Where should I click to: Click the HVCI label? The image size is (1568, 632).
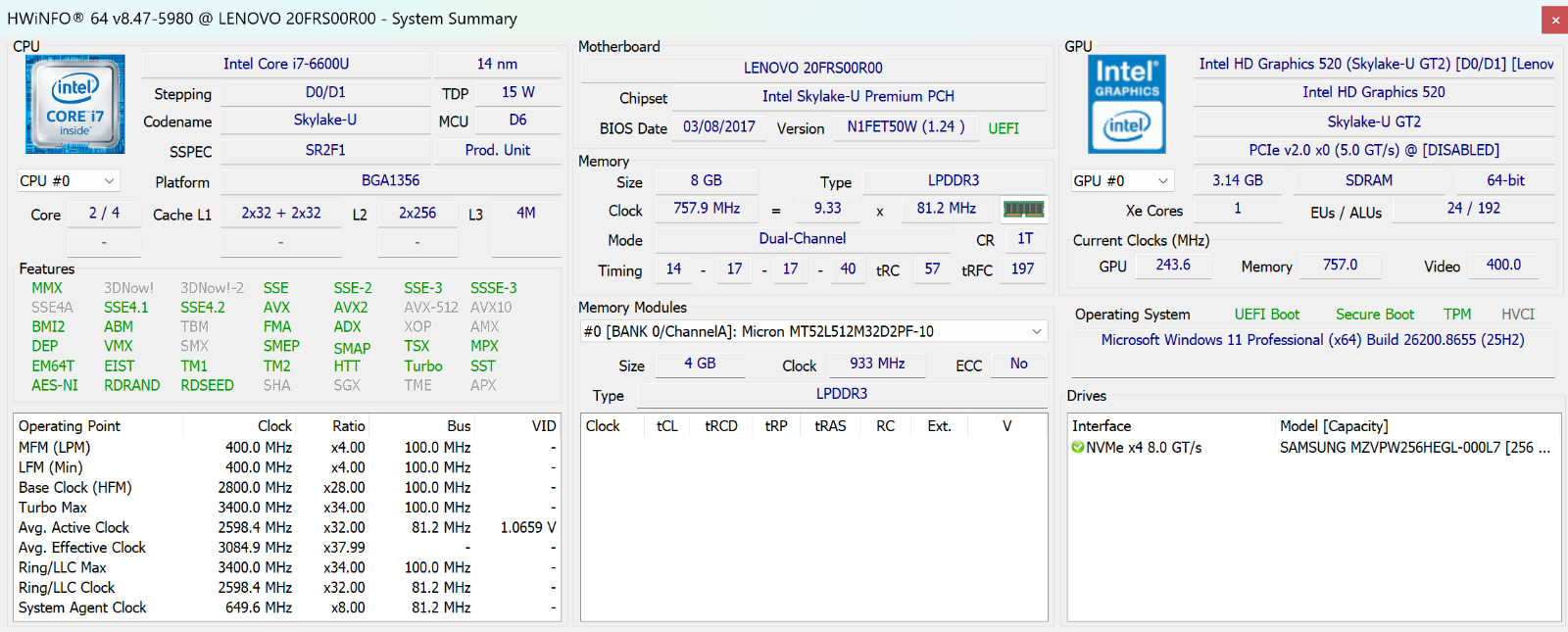1518,315
